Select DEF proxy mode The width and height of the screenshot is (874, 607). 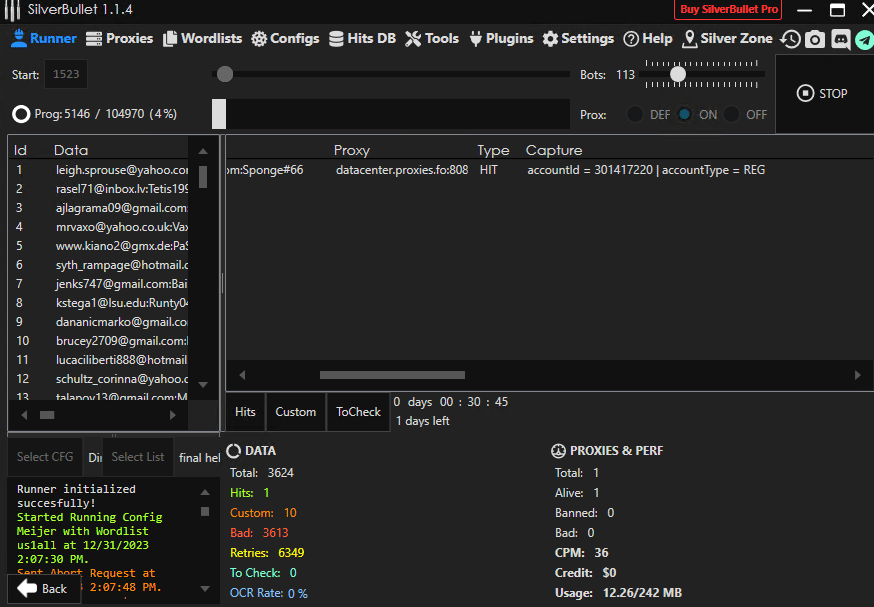[635, 114]
